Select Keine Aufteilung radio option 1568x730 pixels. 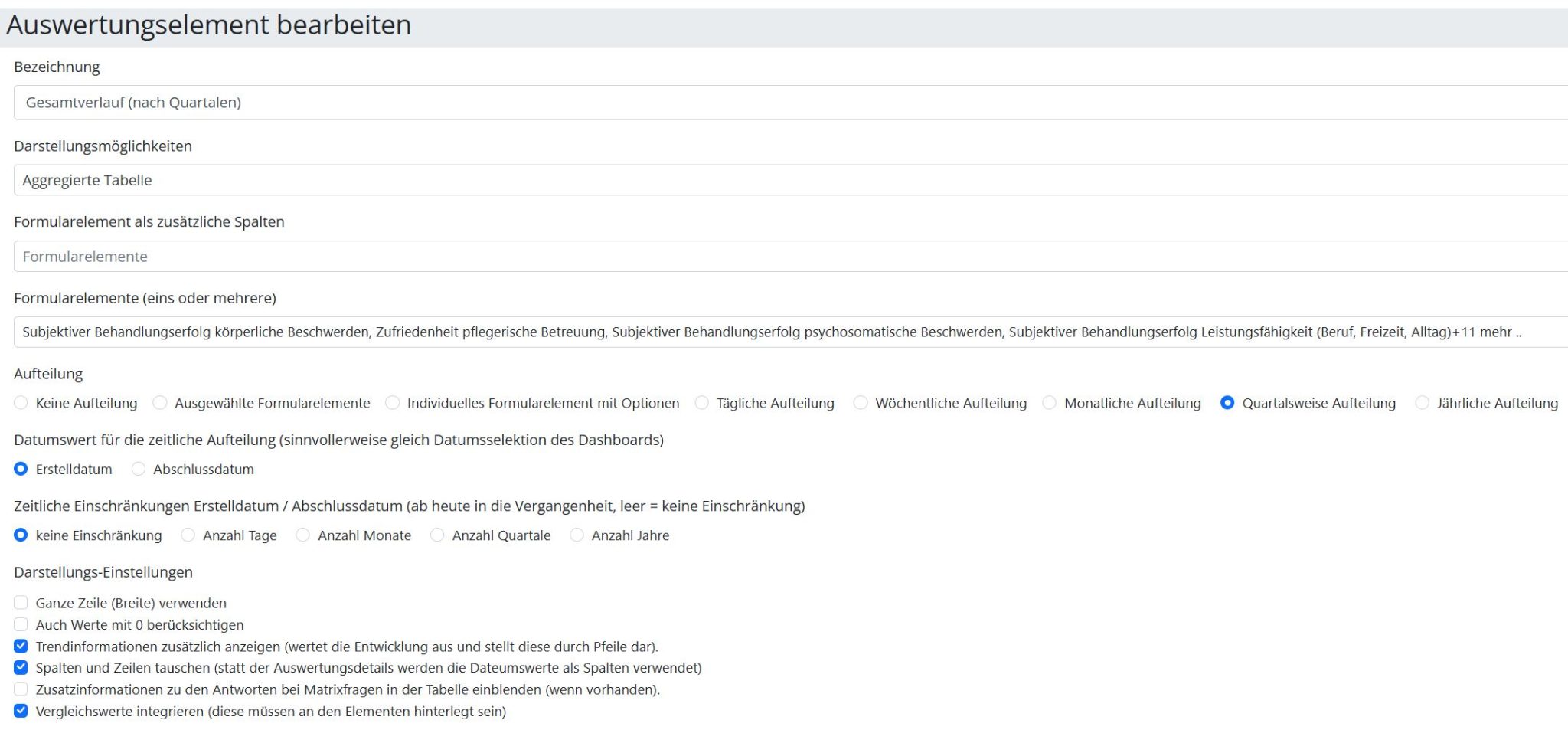pyautogui.click(x=21, y=403)
